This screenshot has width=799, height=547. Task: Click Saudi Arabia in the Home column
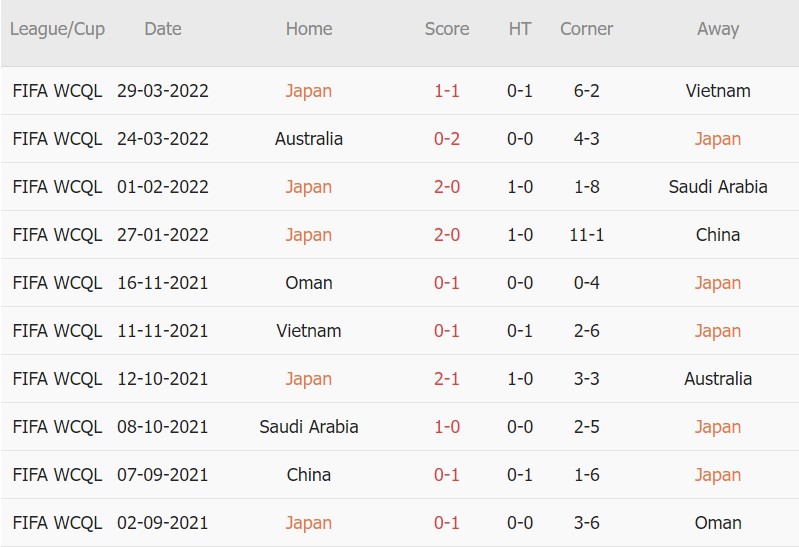coord(309,427)
